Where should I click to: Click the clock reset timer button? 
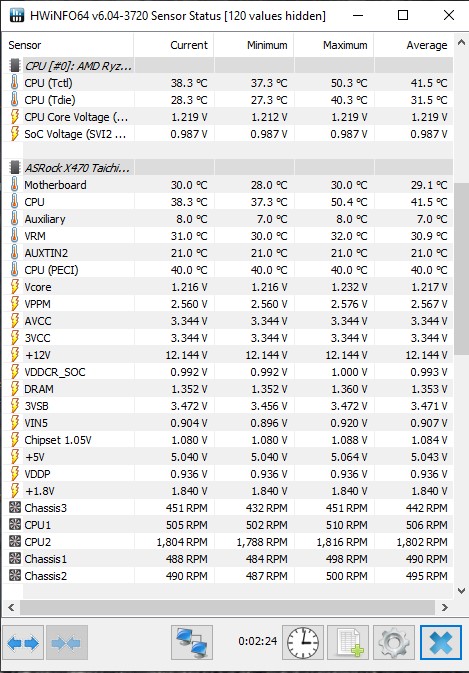303,643
